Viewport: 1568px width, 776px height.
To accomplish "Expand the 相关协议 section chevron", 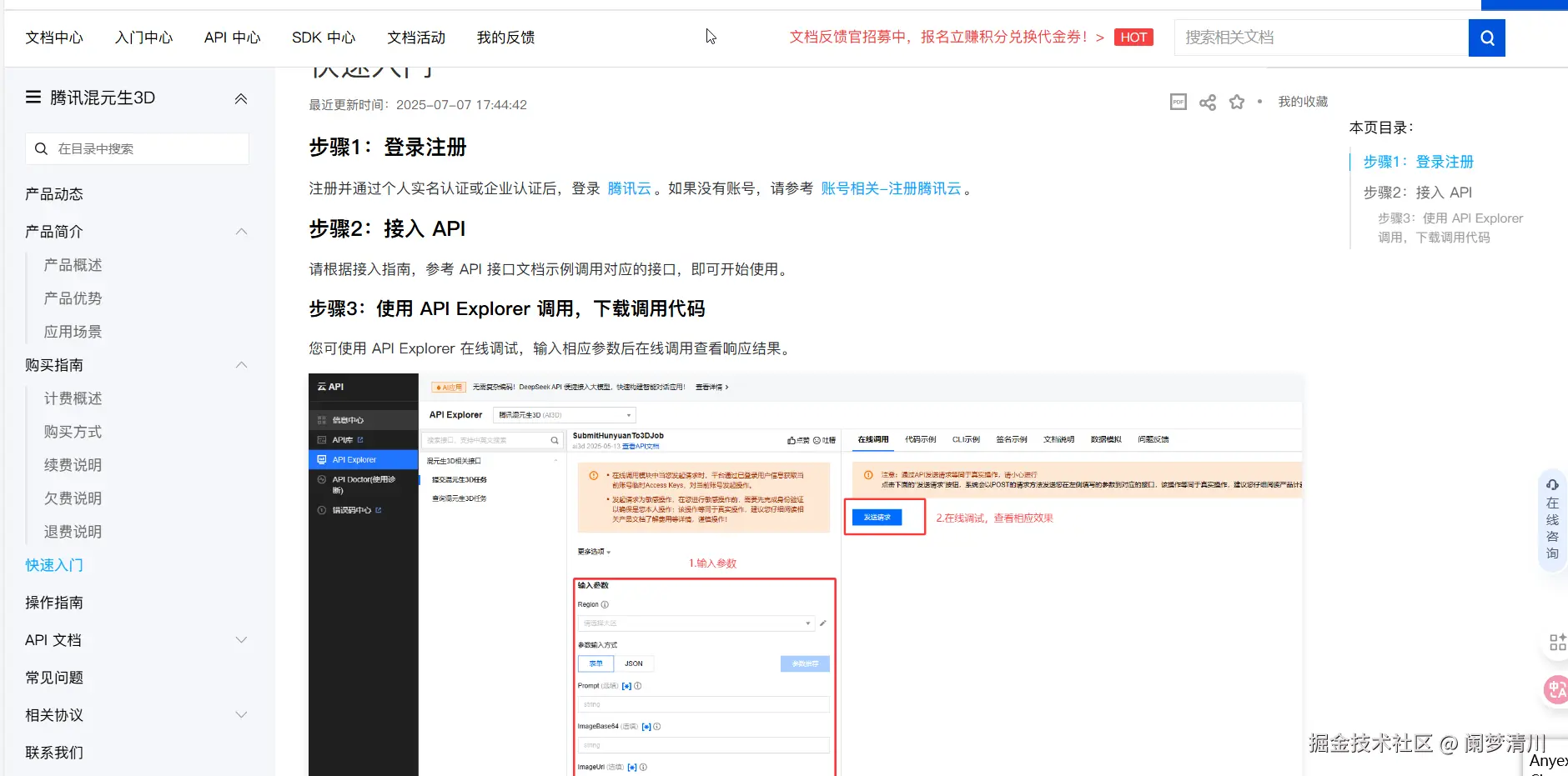I will pos(241,714).
